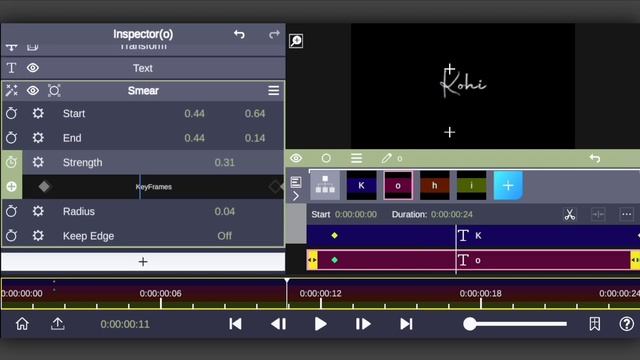Click the split clip icon
640x360 pixels.
pyautogui.click(x=598, y=214)
